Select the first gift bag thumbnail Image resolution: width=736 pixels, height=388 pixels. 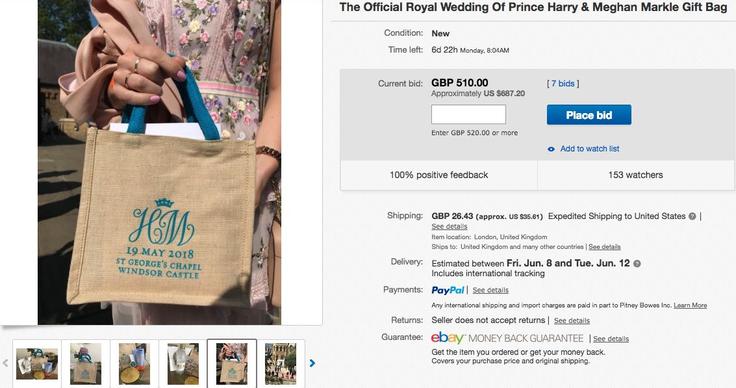point(37,364)
